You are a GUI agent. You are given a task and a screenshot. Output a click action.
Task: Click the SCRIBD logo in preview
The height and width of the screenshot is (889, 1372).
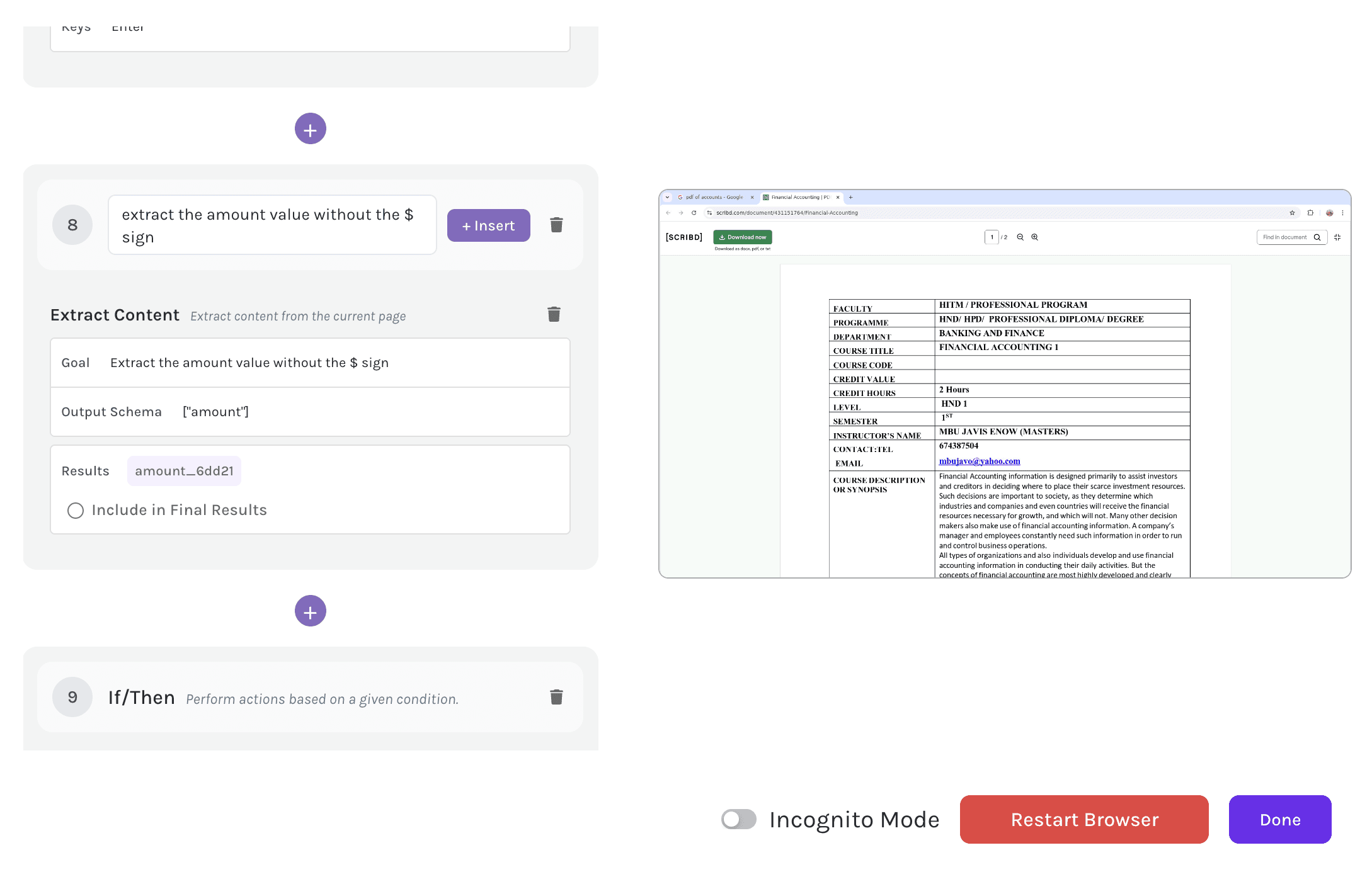click(x=683, y=237)
